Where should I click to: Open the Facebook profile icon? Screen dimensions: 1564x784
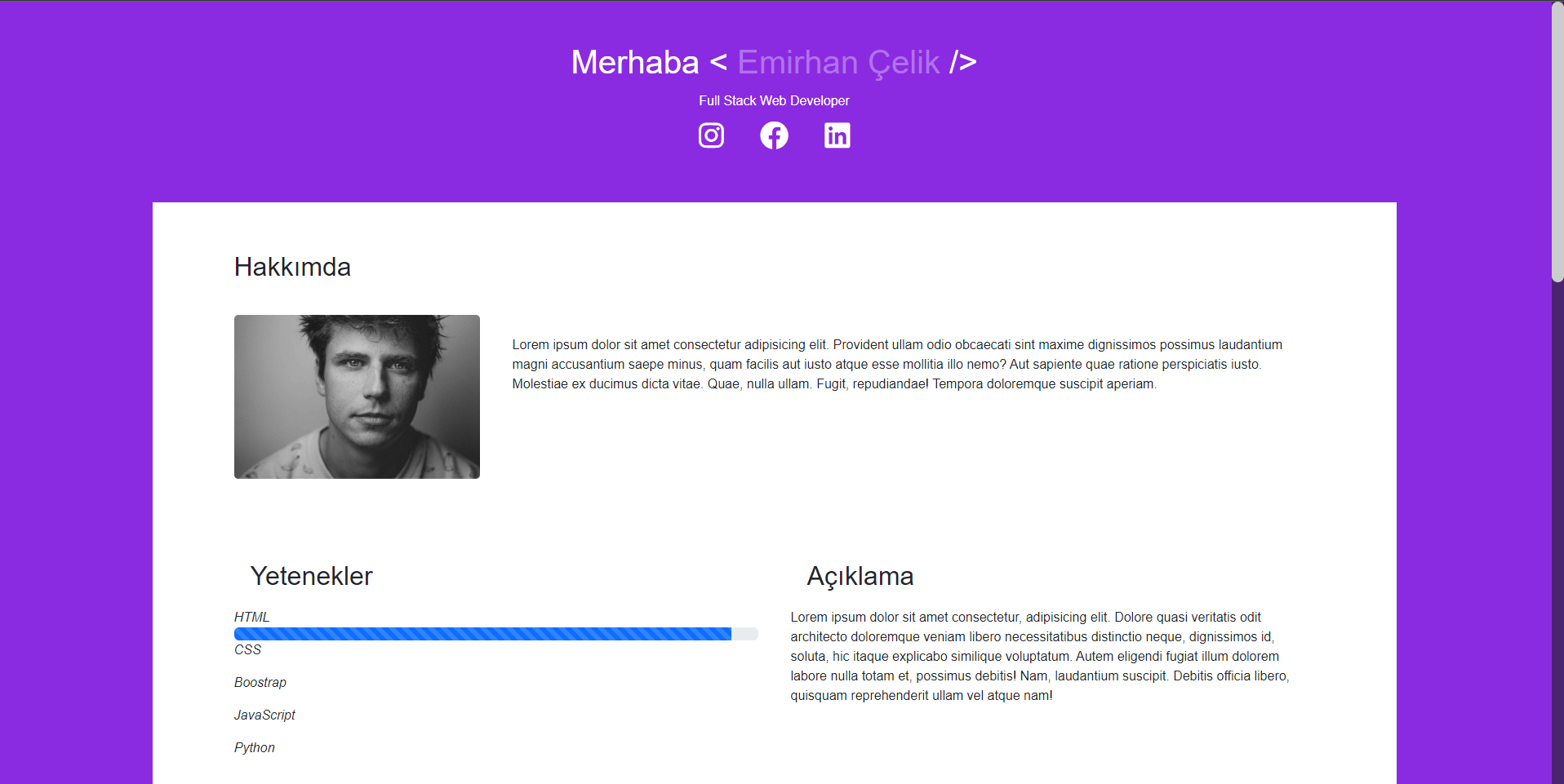(773, 135)
